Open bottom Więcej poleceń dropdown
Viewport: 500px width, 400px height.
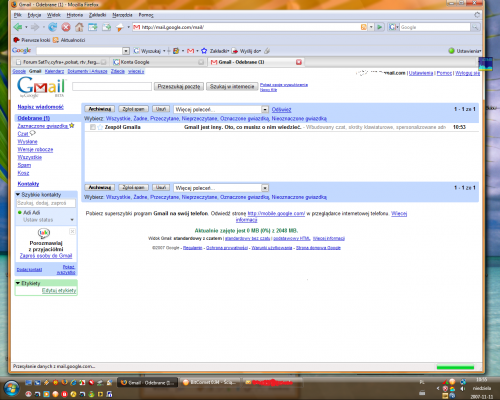click(x=265, y=188)
